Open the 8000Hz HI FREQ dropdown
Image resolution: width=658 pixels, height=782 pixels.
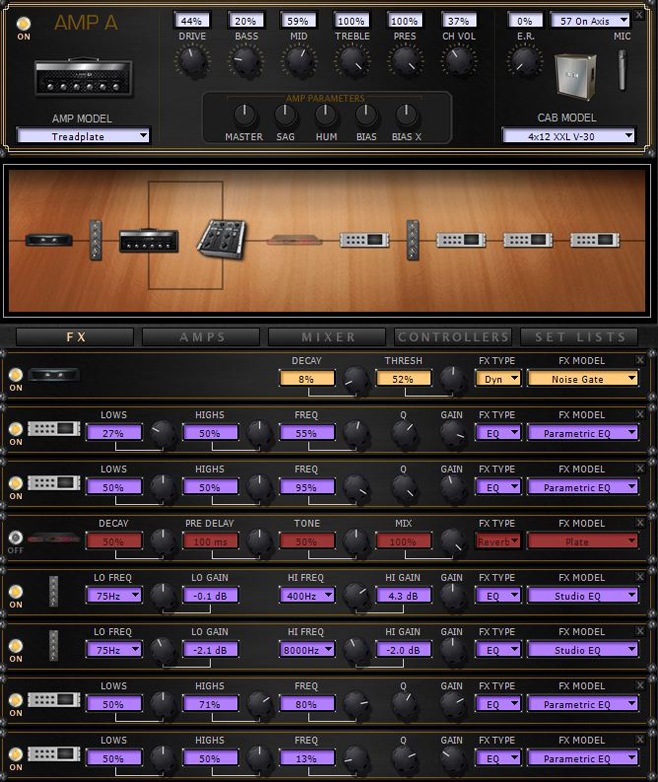coord(307,650)
